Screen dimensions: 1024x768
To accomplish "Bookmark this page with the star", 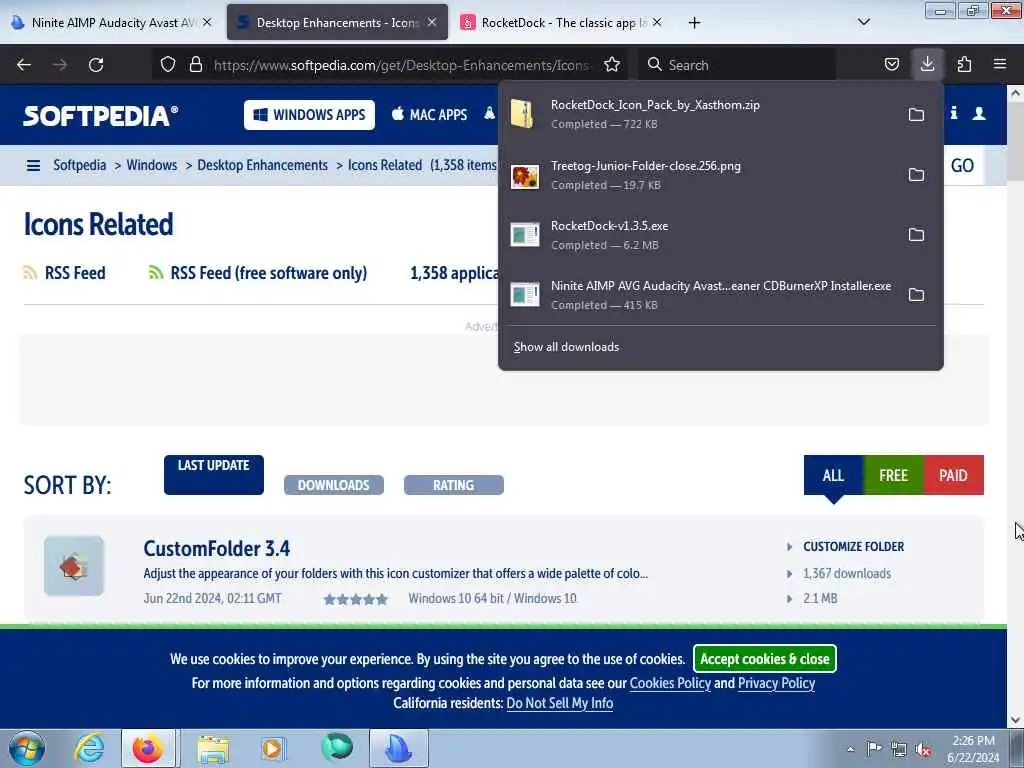I will 612,65.
